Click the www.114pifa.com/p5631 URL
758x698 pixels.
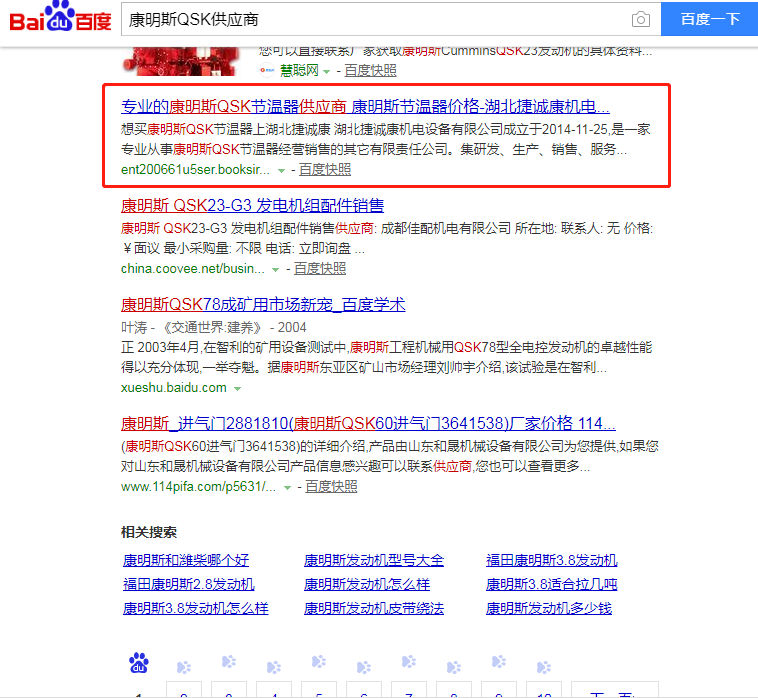point(198,487)
